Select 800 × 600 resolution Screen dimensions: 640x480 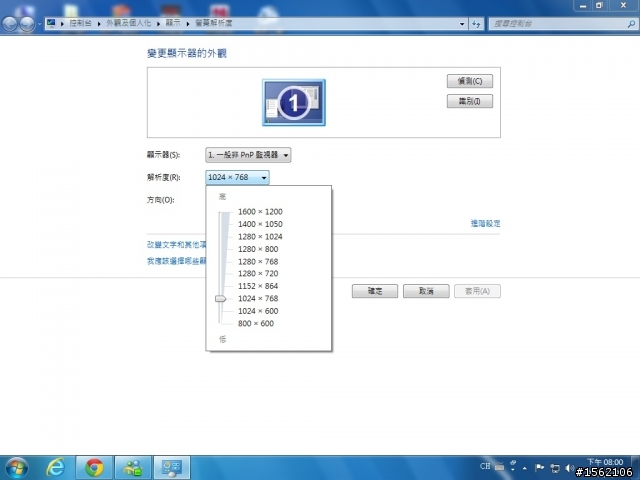click(x=256, y=323)
